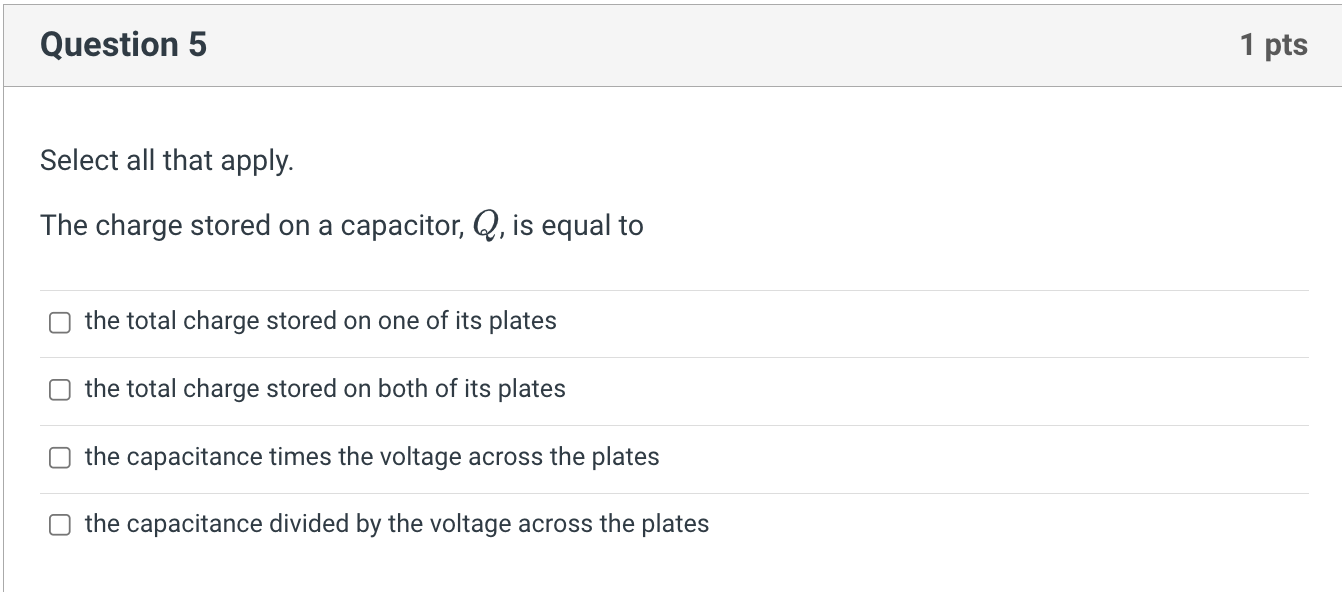
Task: Click the first answer row text
Action: (320, 321)
